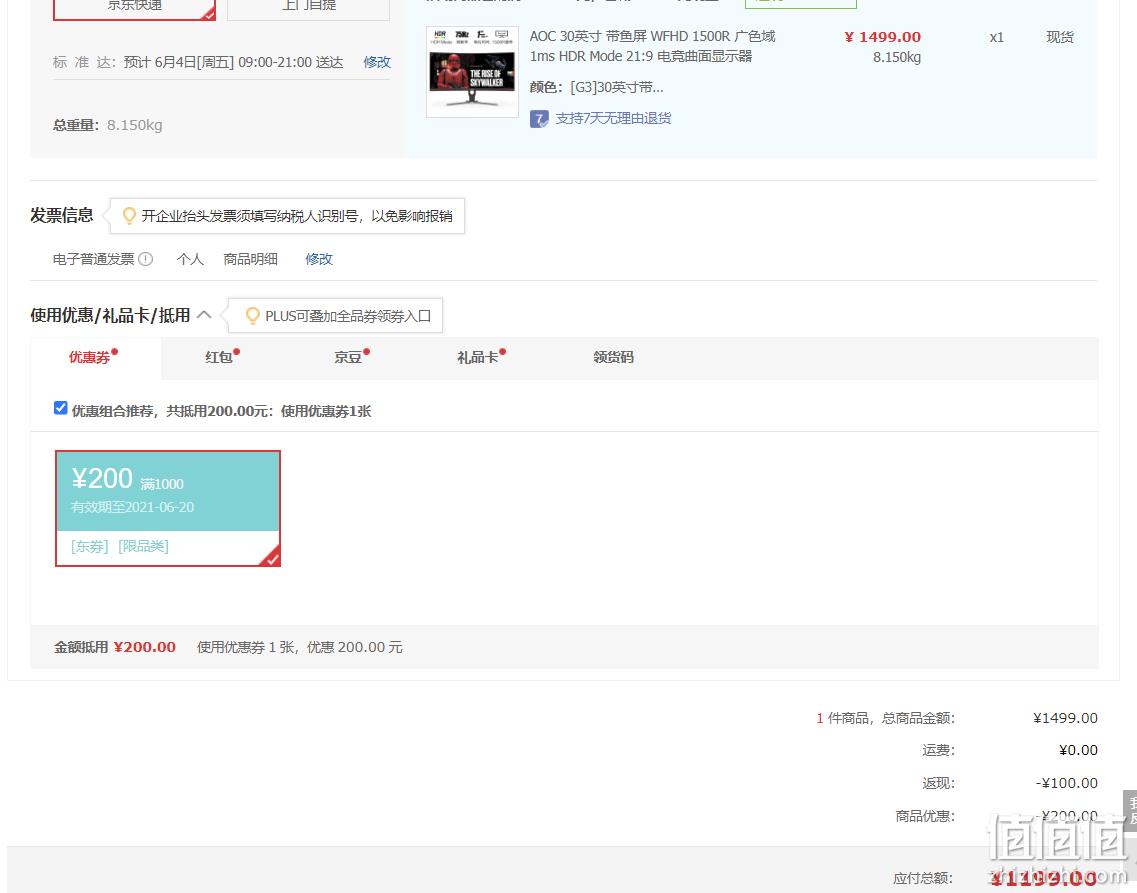Click lightbulb icon in PLUS coupon tip
1137x893 pixels.
252,315
